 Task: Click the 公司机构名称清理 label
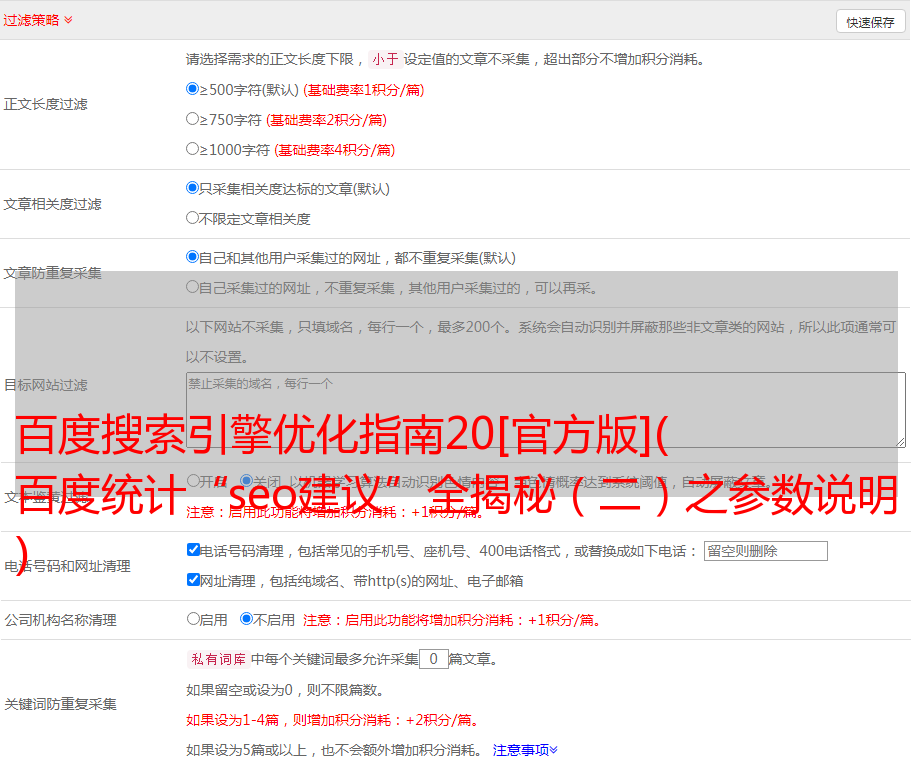[x=60, y=620]
